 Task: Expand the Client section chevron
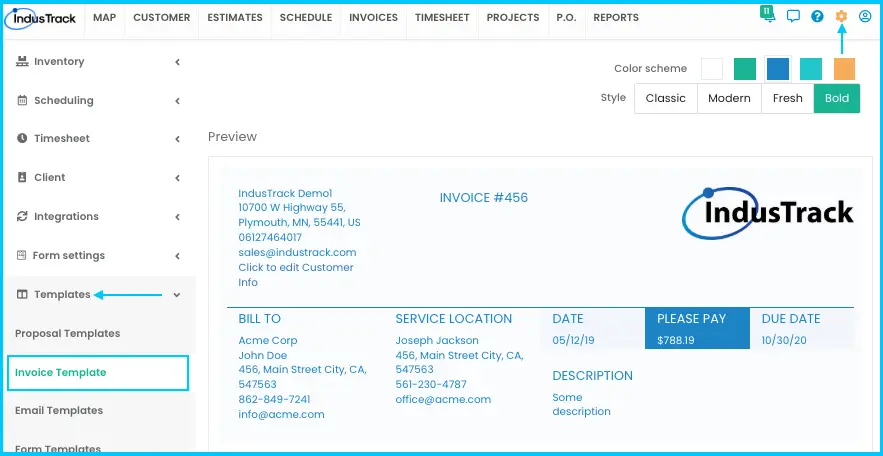(177, 178)
